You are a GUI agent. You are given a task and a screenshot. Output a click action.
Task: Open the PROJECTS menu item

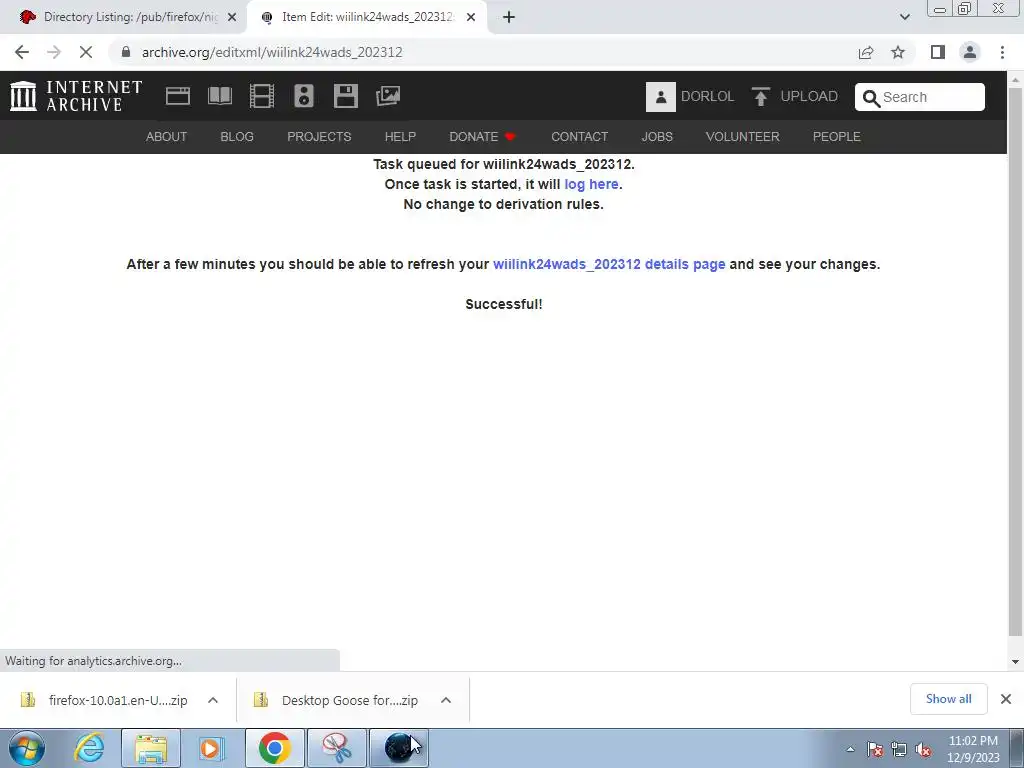click(x=319, y=136)
